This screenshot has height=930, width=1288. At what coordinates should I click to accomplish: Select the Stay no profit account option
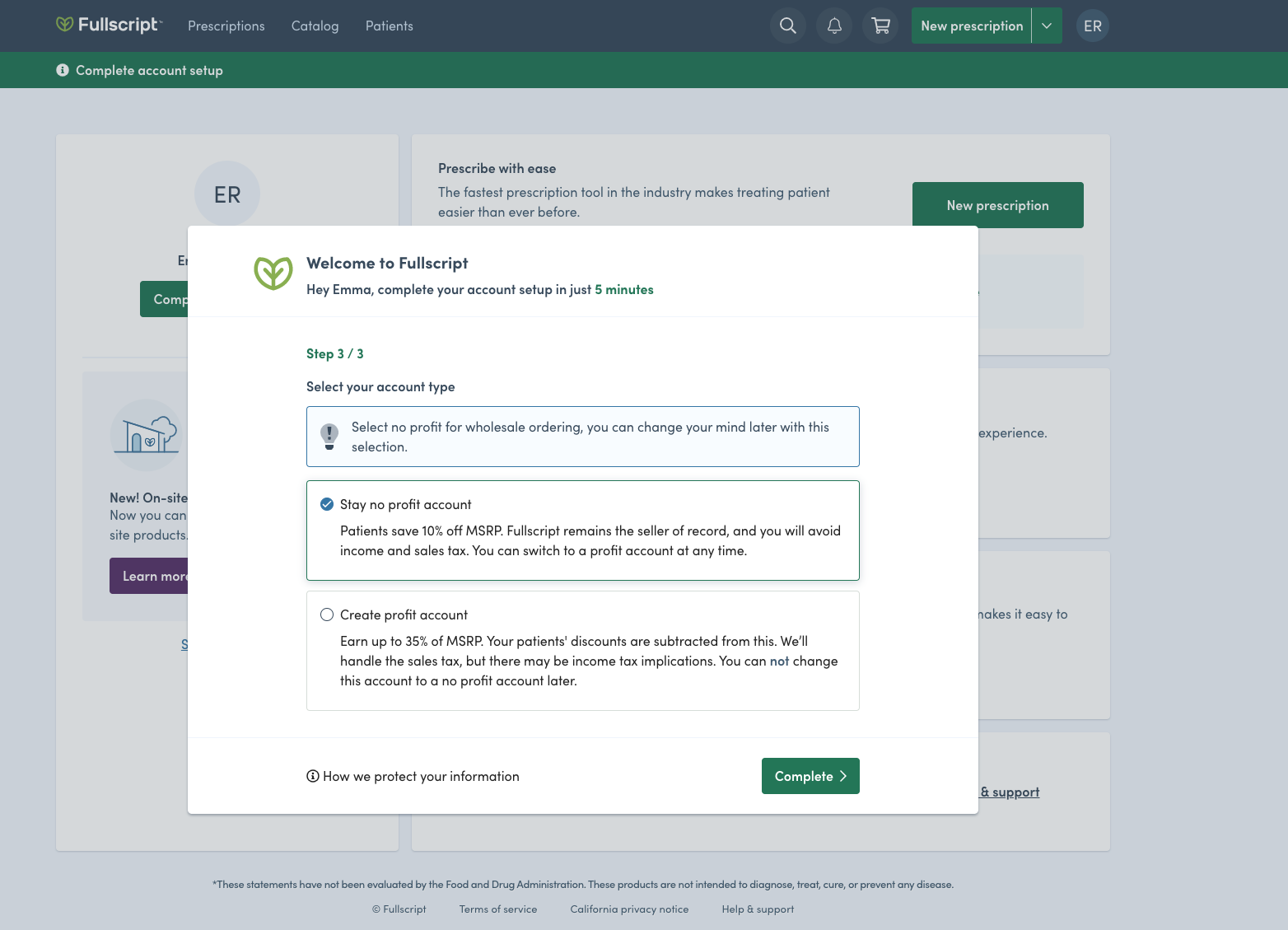327,503
